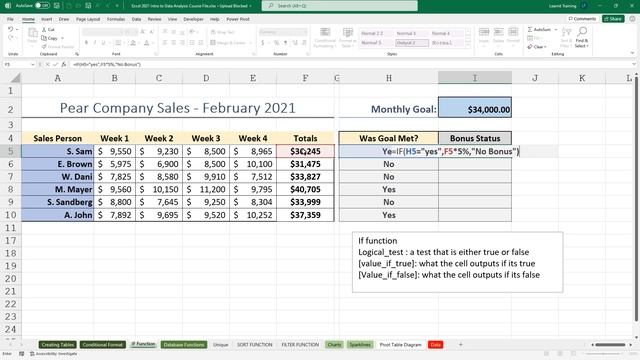The image size is (640, 360).
Task: Open the File menu
Action: 10,19
